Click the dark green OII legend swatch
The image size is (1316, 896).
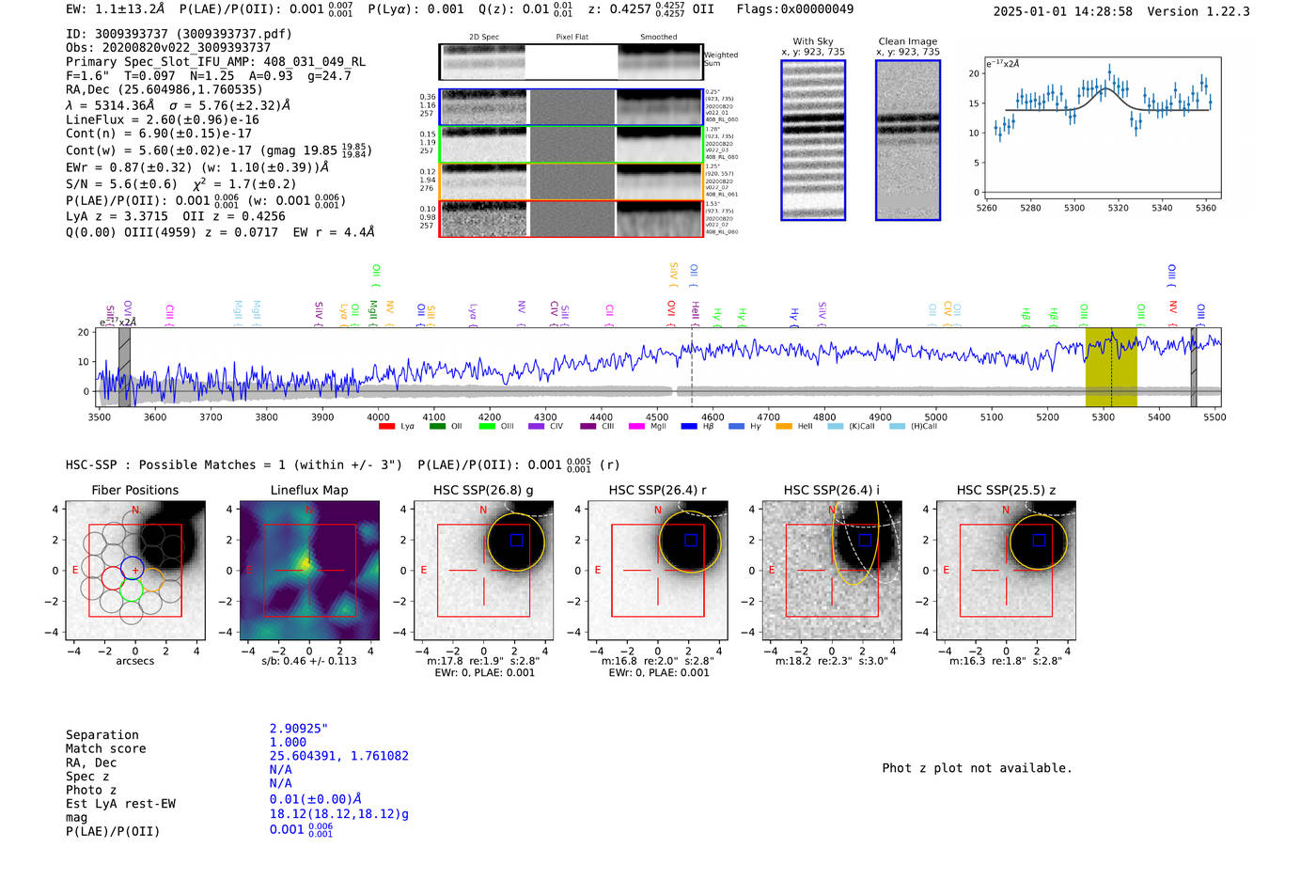pos(437,427)
